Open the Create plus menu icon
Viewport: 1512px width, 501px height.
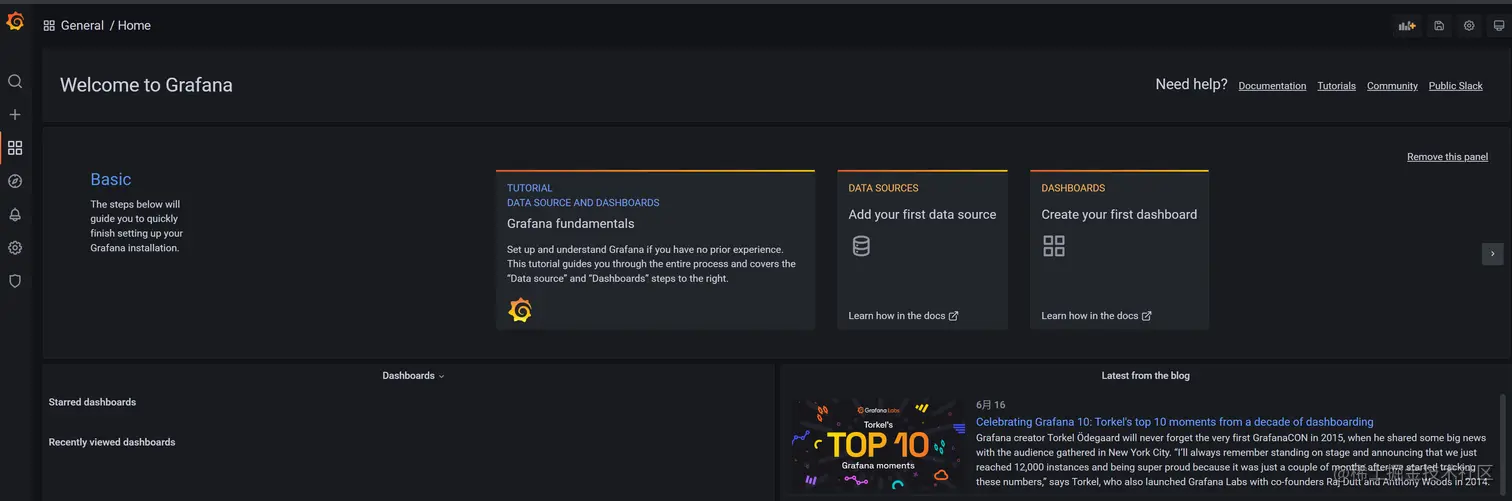point(15,115)
